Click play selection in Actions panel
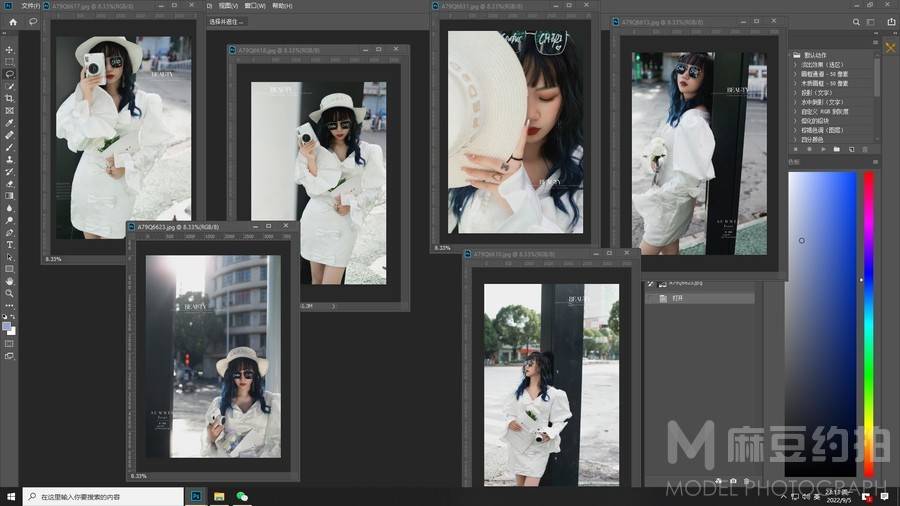Screen dimensions: 900x506 pos(824,149)
